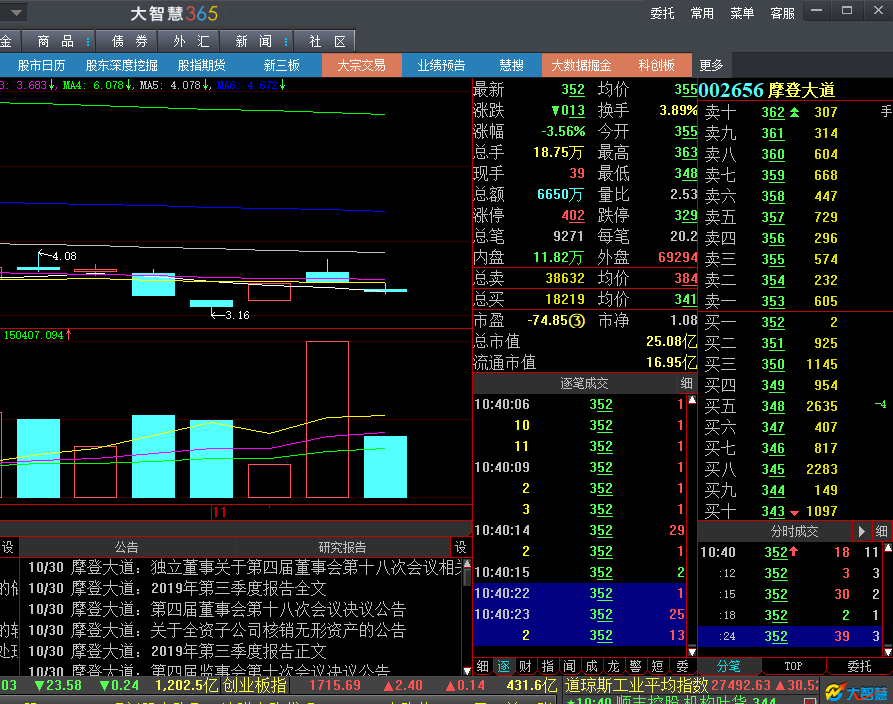Select the 债券 market tab
Image resolution: width=893 pixels, height=704 pixels.
click(129, 42)
